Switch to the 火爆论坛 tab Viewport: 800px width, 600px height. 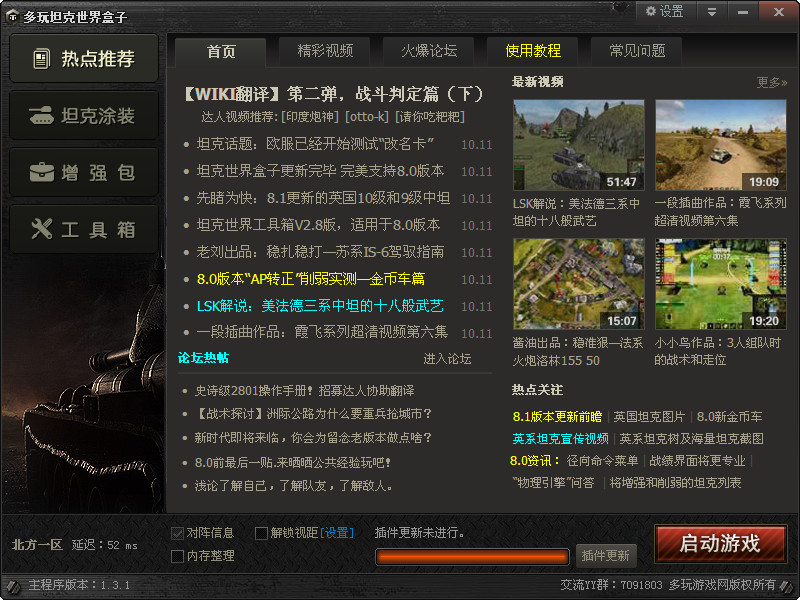pos(429,51)
